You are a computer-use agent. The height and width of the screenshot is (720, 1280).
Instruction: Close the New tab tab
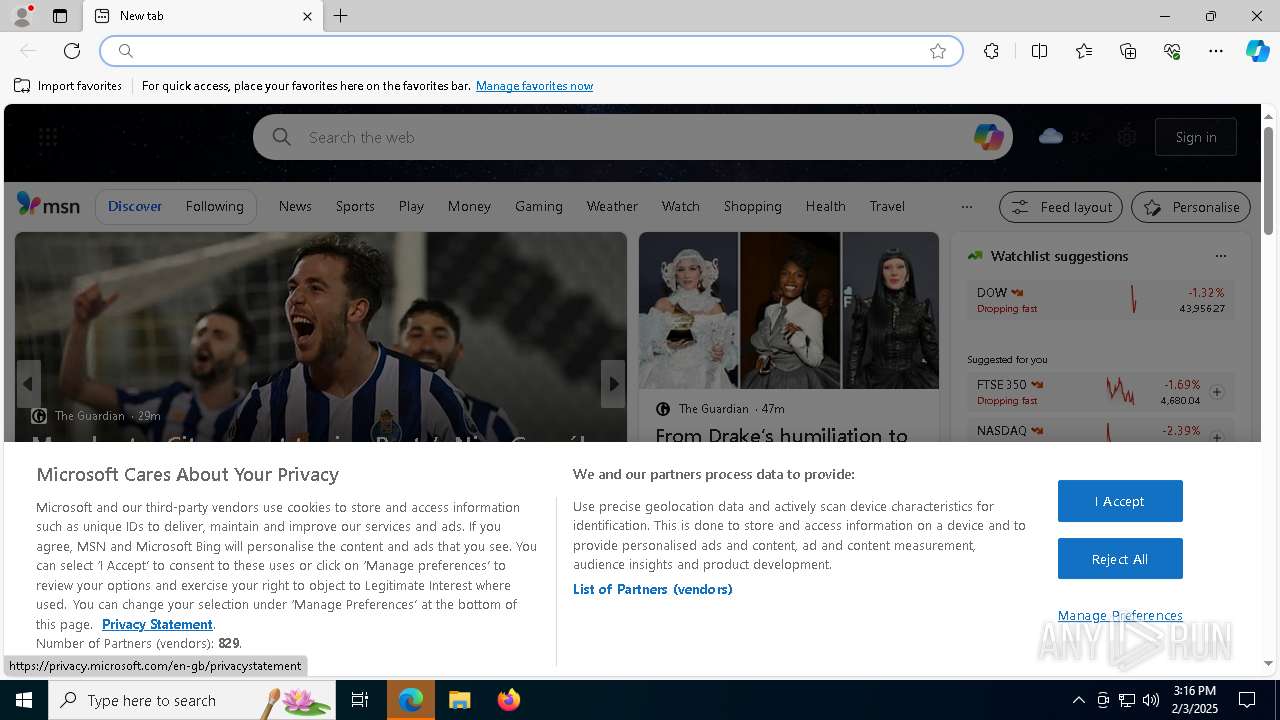tap(307, 16)
